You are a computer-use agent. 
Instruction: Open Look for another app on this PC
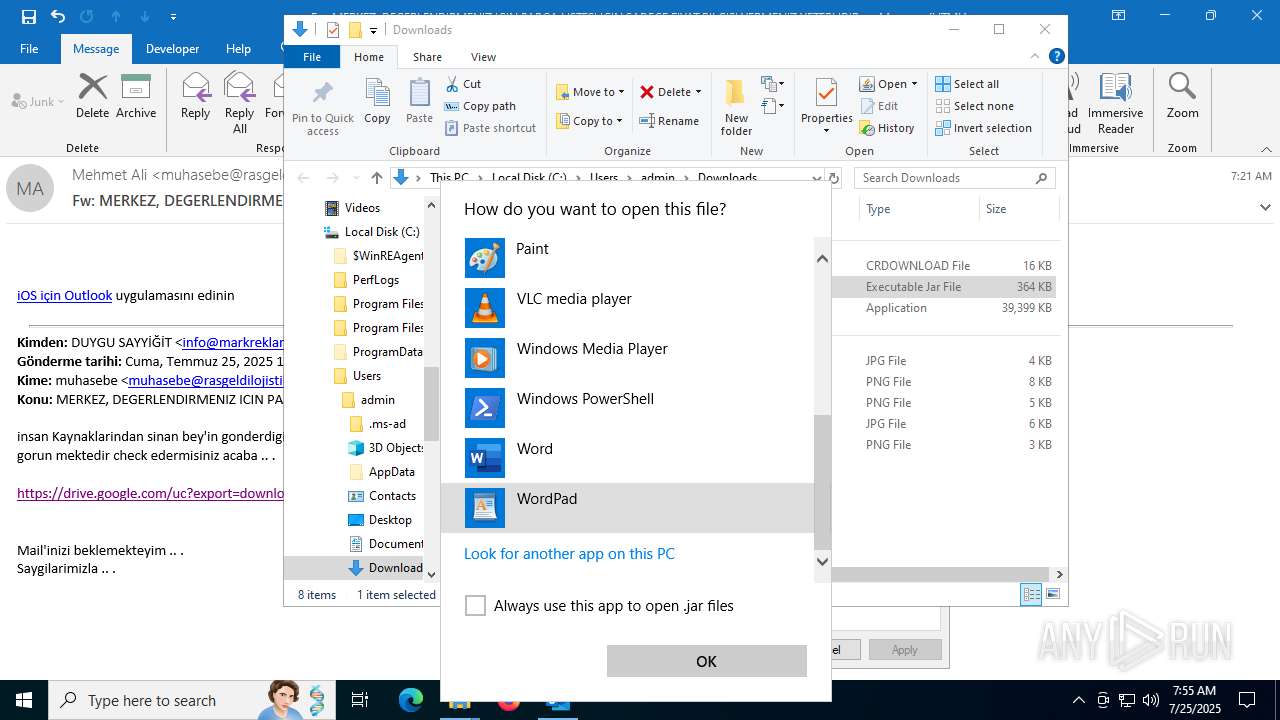[569, 554]
